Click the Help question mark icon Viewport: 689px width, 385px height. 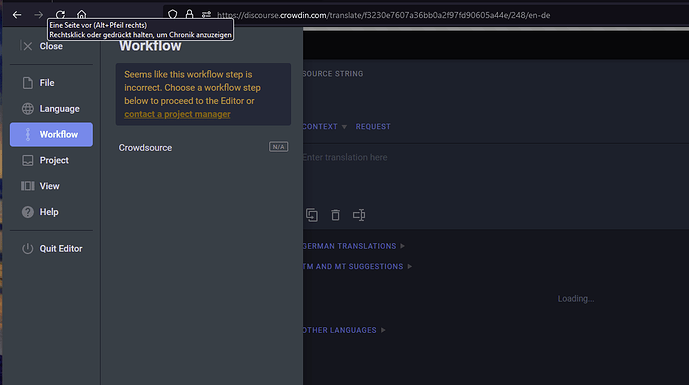coord(28,212)
